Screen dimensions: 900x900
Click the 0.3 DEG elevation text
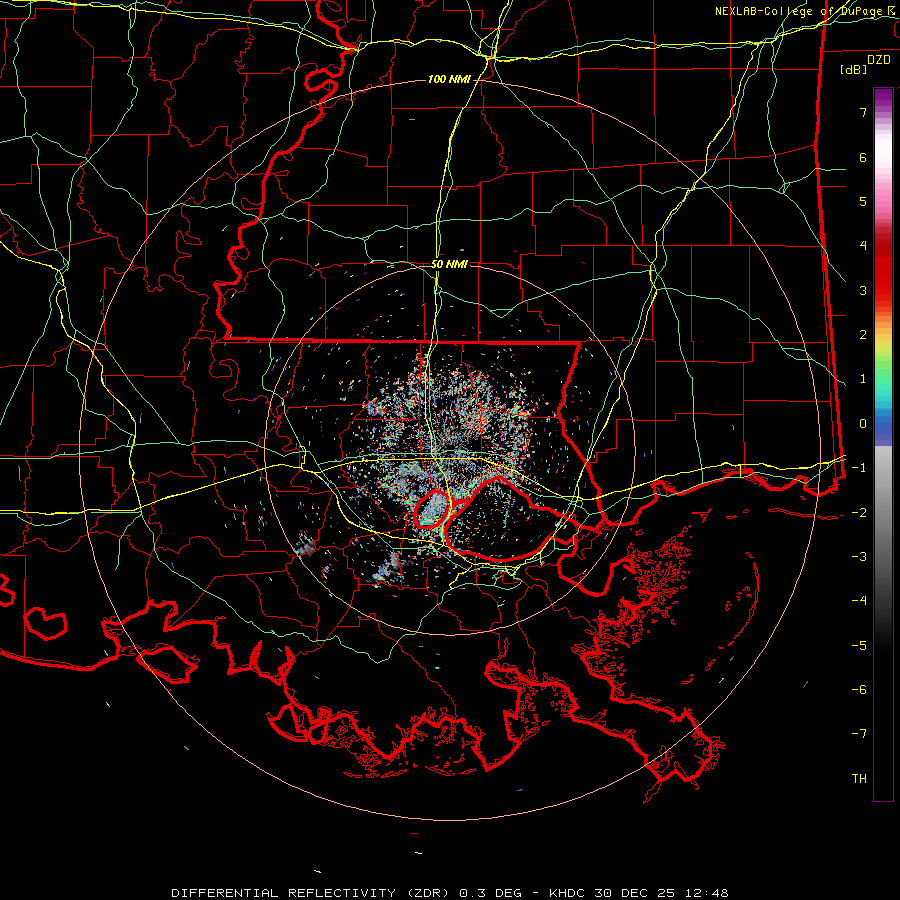(x=490, y=893)
